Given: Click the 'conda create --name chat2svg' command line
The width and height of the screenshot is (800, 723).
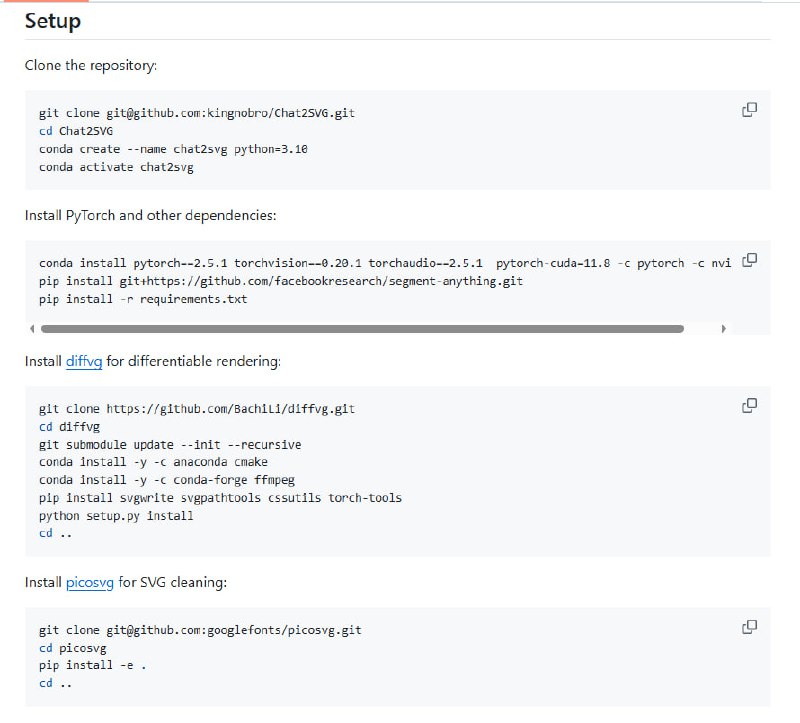Looking at the screenshot, I should click(173, 149).
